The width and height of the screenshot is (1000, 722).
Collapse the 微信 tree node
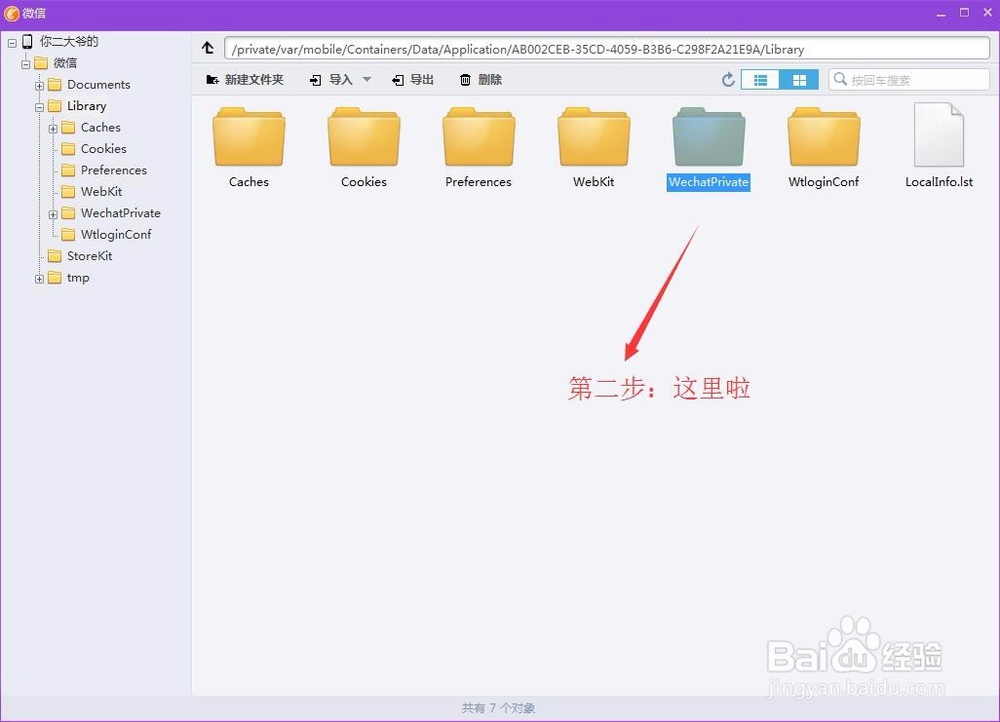tap(26, 64)
